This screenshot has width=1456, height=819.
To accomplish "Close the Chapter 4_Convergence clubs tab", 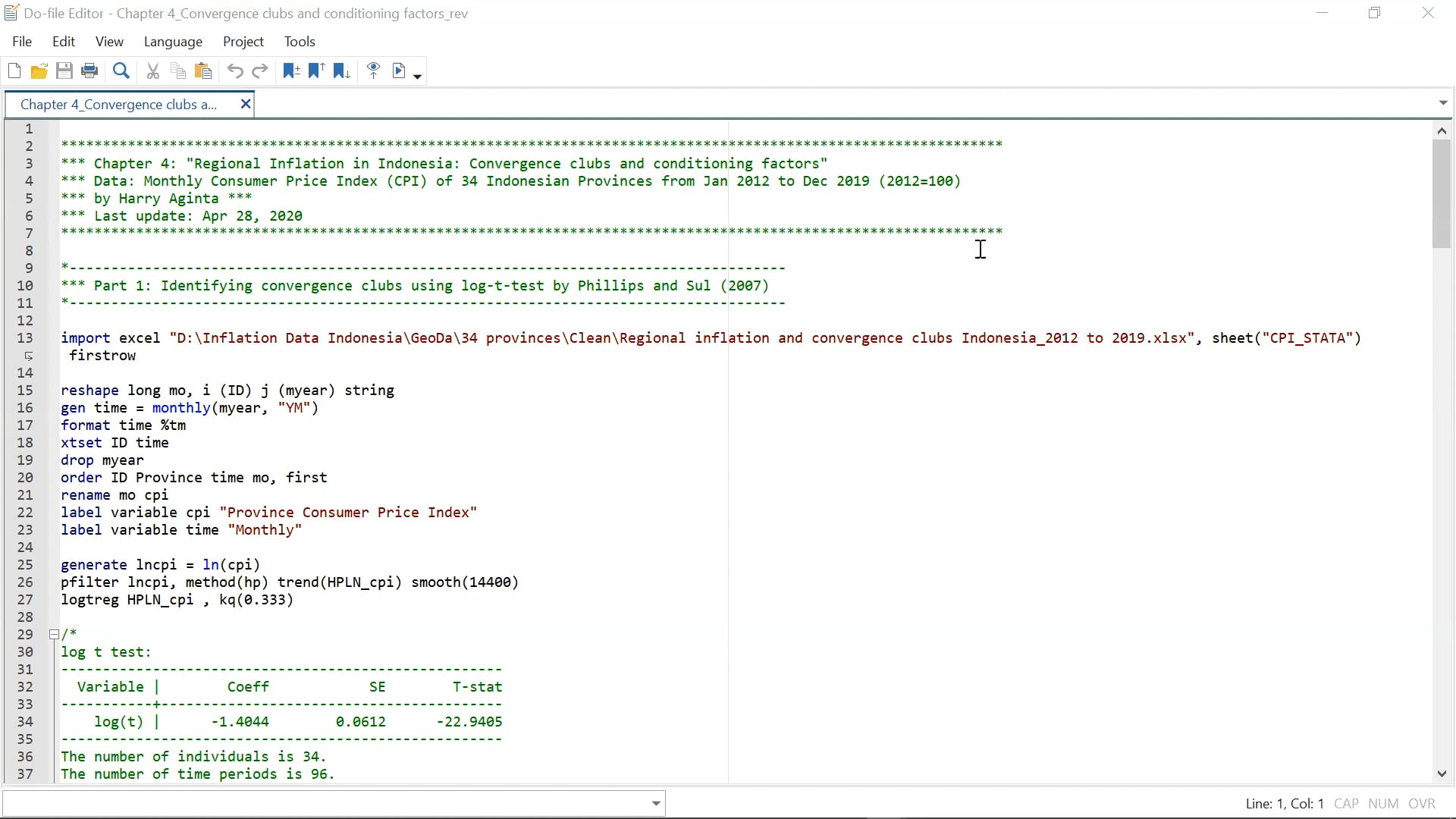I will coord(245,104).
